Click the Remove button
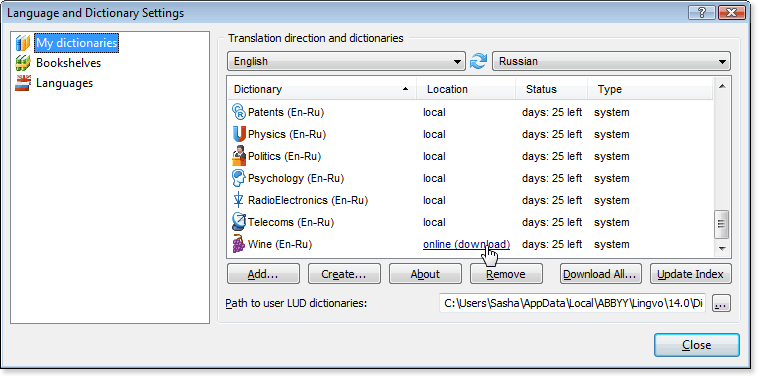 pyautogui.click(x=506, y=274)
